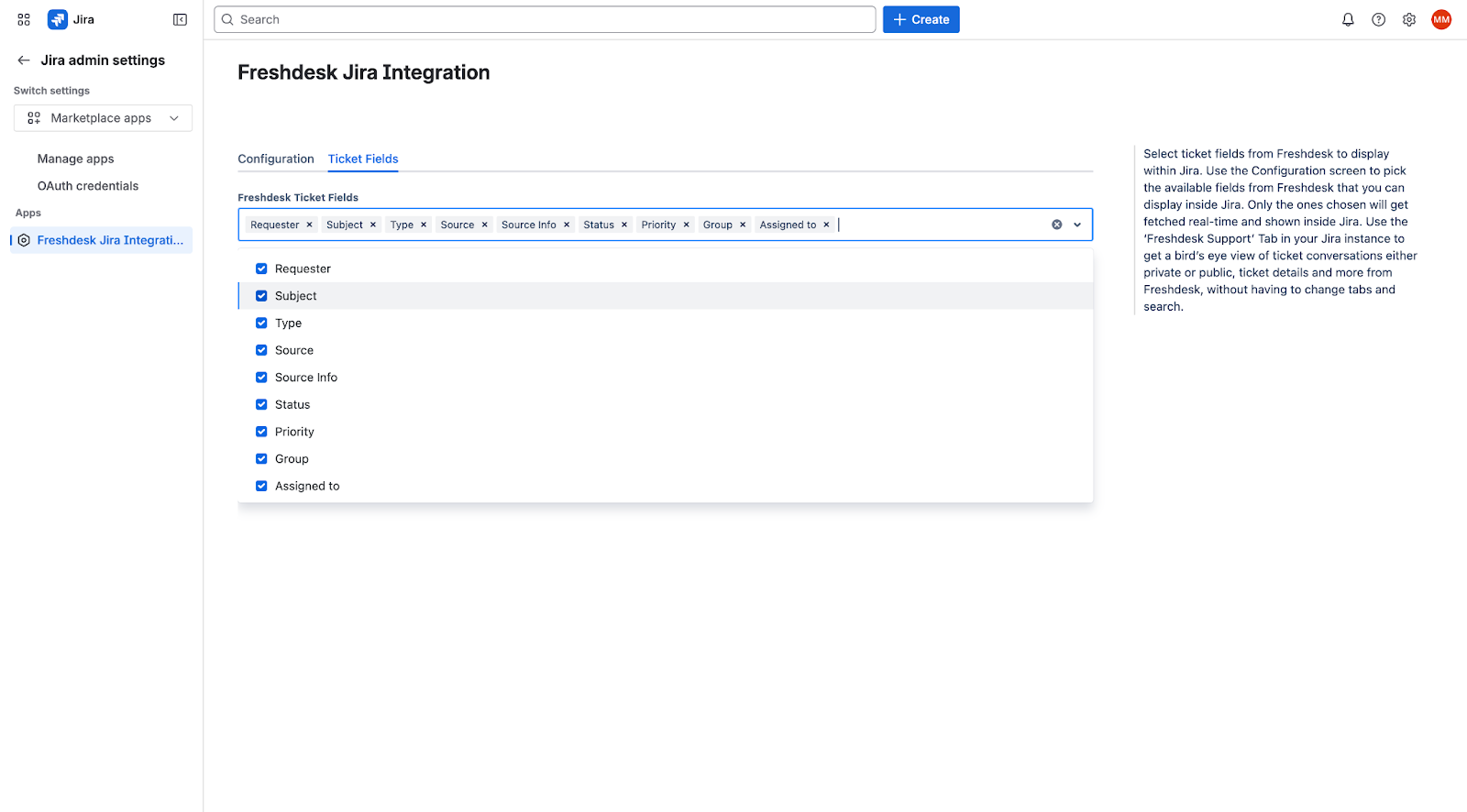Click the Priority option label in list
The image size is (1467, 812).
pos(294,432)
